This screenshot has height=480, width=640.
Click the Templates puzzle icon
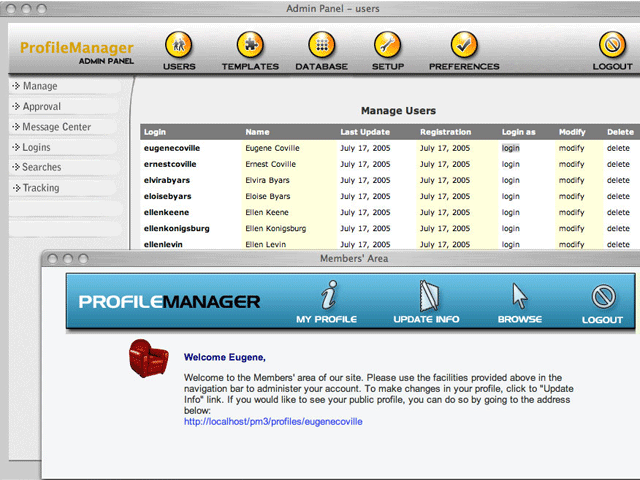pyautogui.click(x=250, y=46)
